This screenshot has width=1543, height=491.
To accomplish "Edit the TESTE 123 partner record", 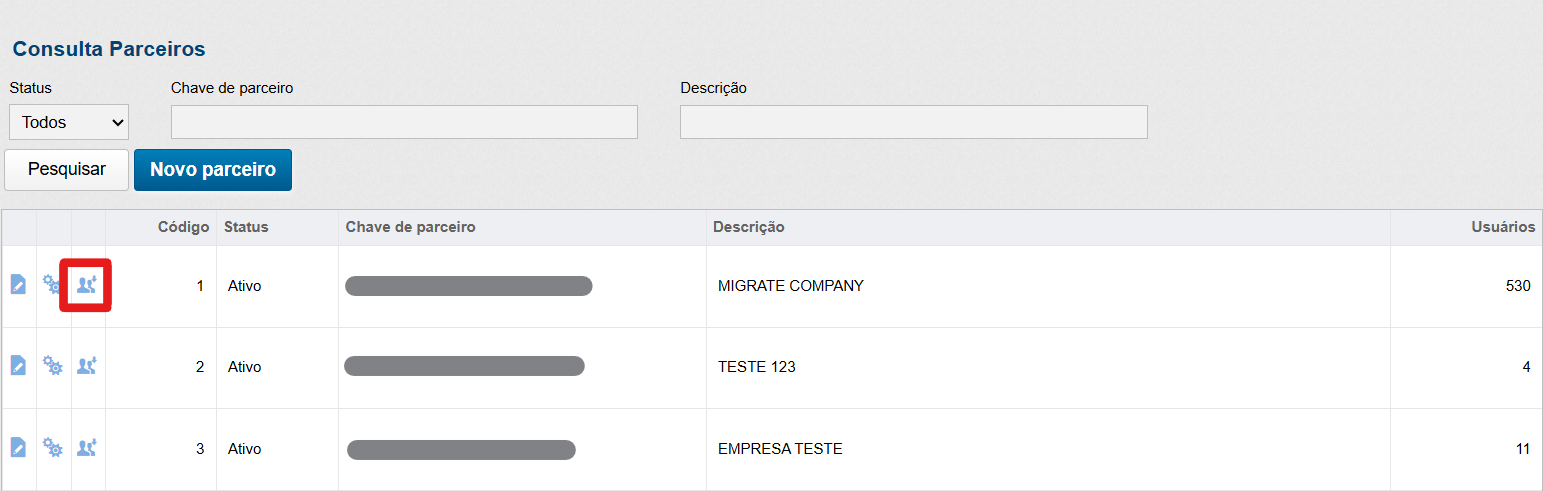I will point(18,366).
